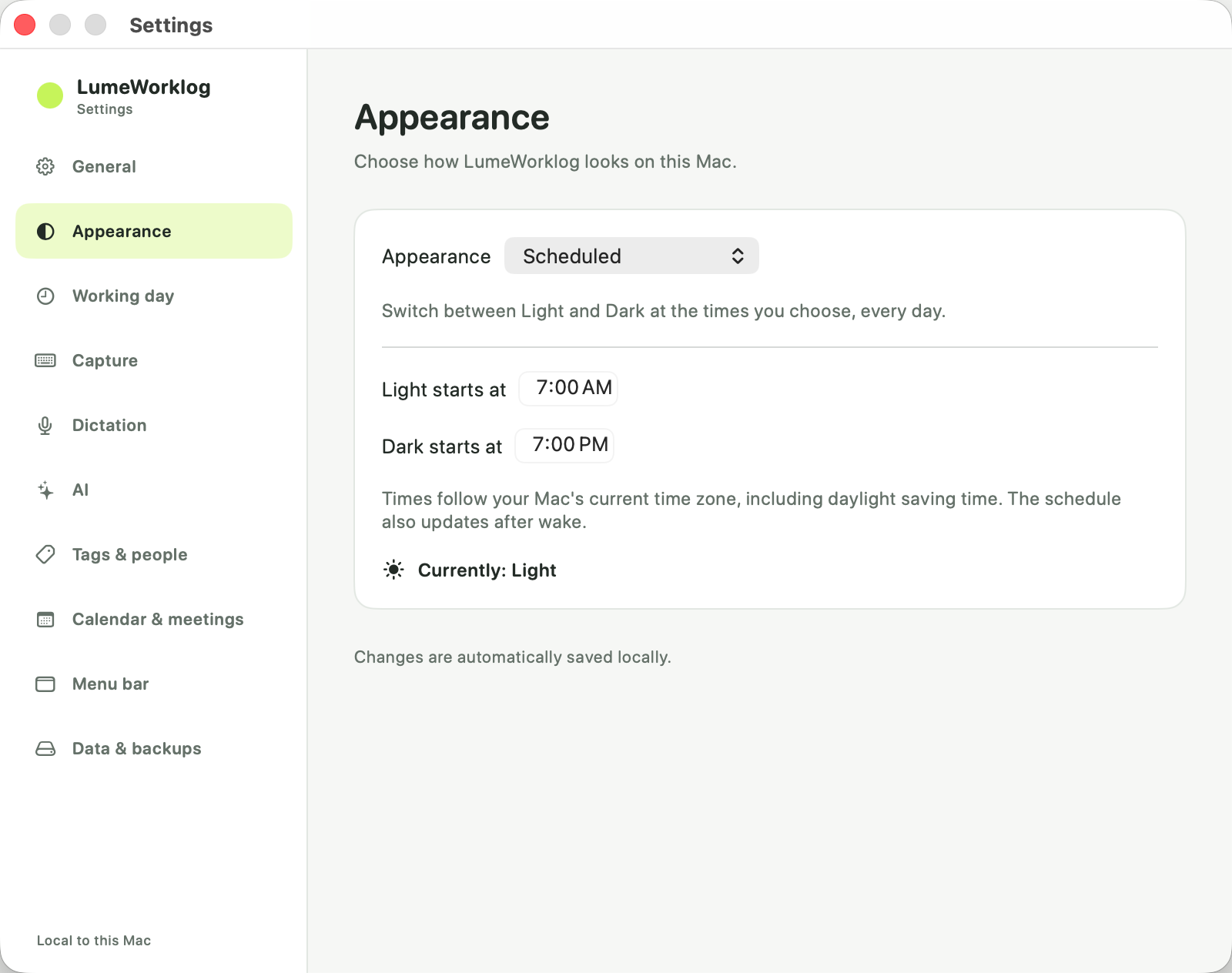
Task: Click the General gear icon
Action: pyautogui.click(x=45, y=166)
